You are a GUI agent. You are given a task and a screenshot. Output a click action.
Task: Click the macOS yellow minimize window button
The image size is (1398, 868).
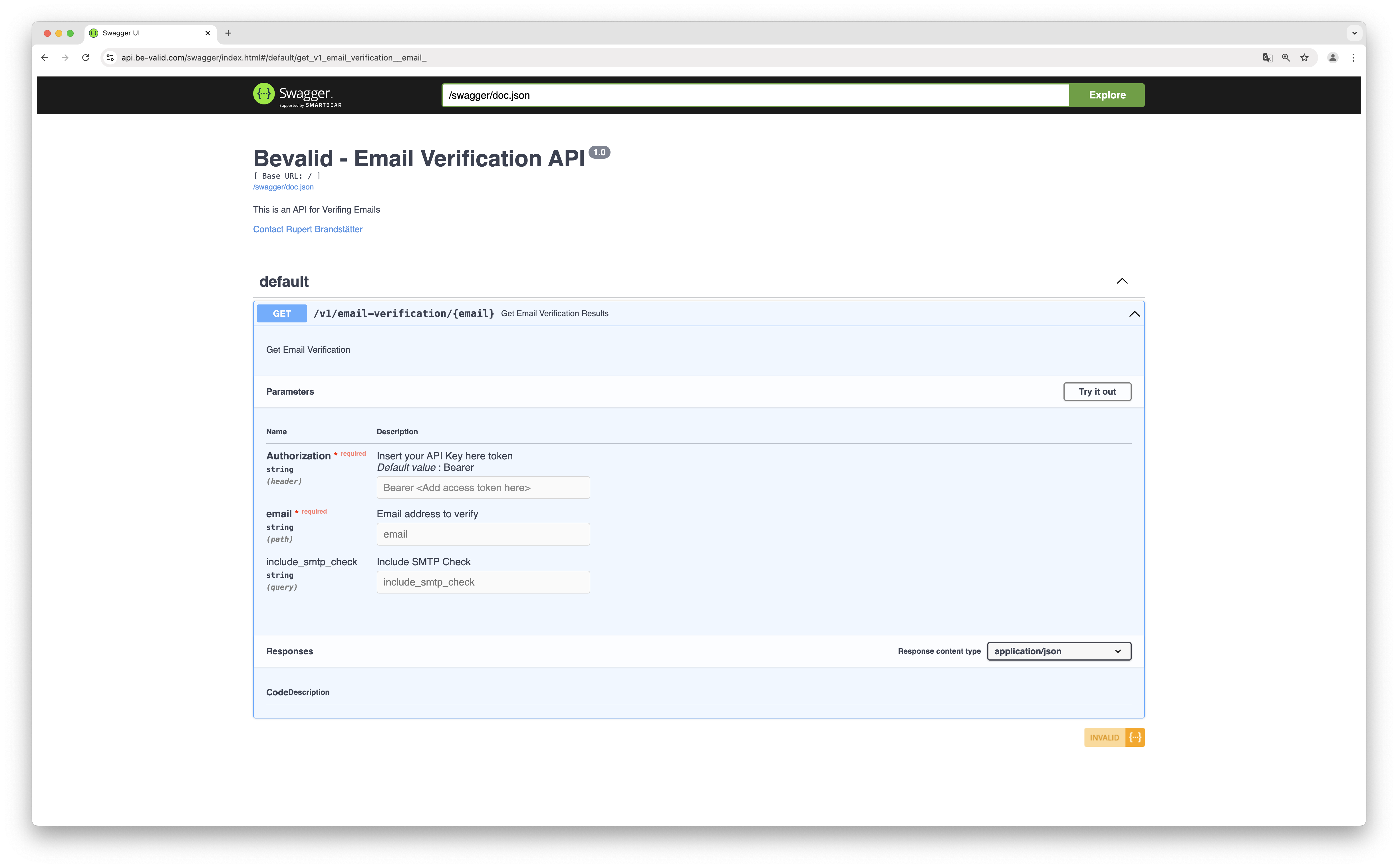pyautogui.click(x=59, y=33)
